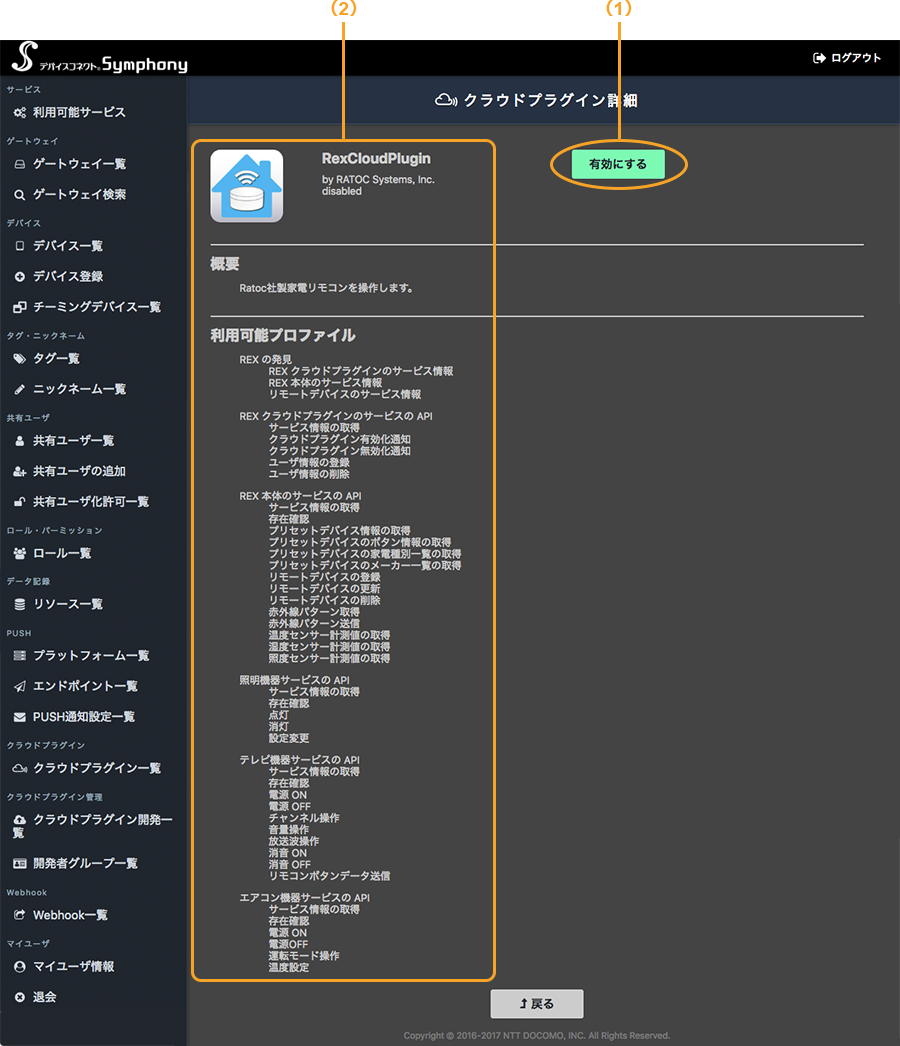Click the cloud icon beside クラウドプラグイン一覧

click(20, 768)
